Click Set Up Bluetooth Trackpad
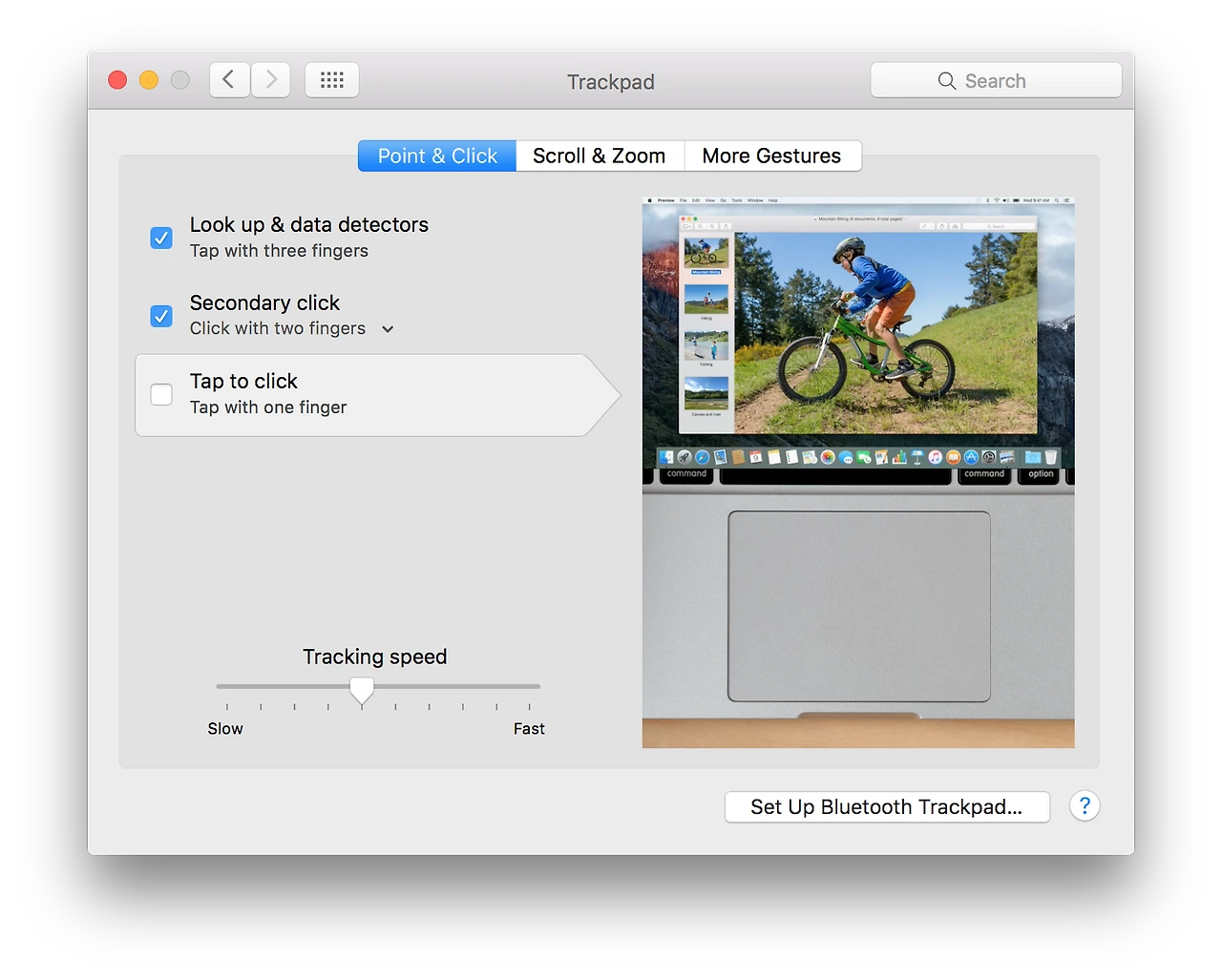This screenshot has height=980, width=1222. tap(886, 806)
